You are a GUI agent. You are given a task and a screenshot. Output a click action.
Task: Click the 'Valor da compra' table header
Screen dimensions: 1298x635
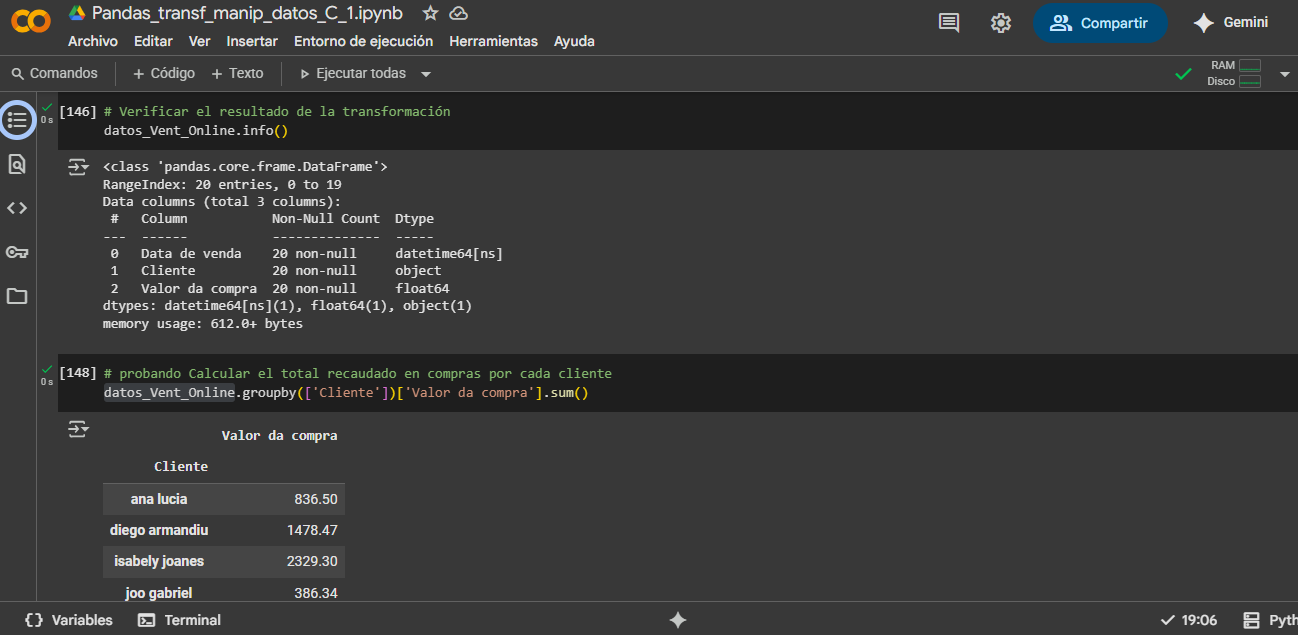[279, 436]
